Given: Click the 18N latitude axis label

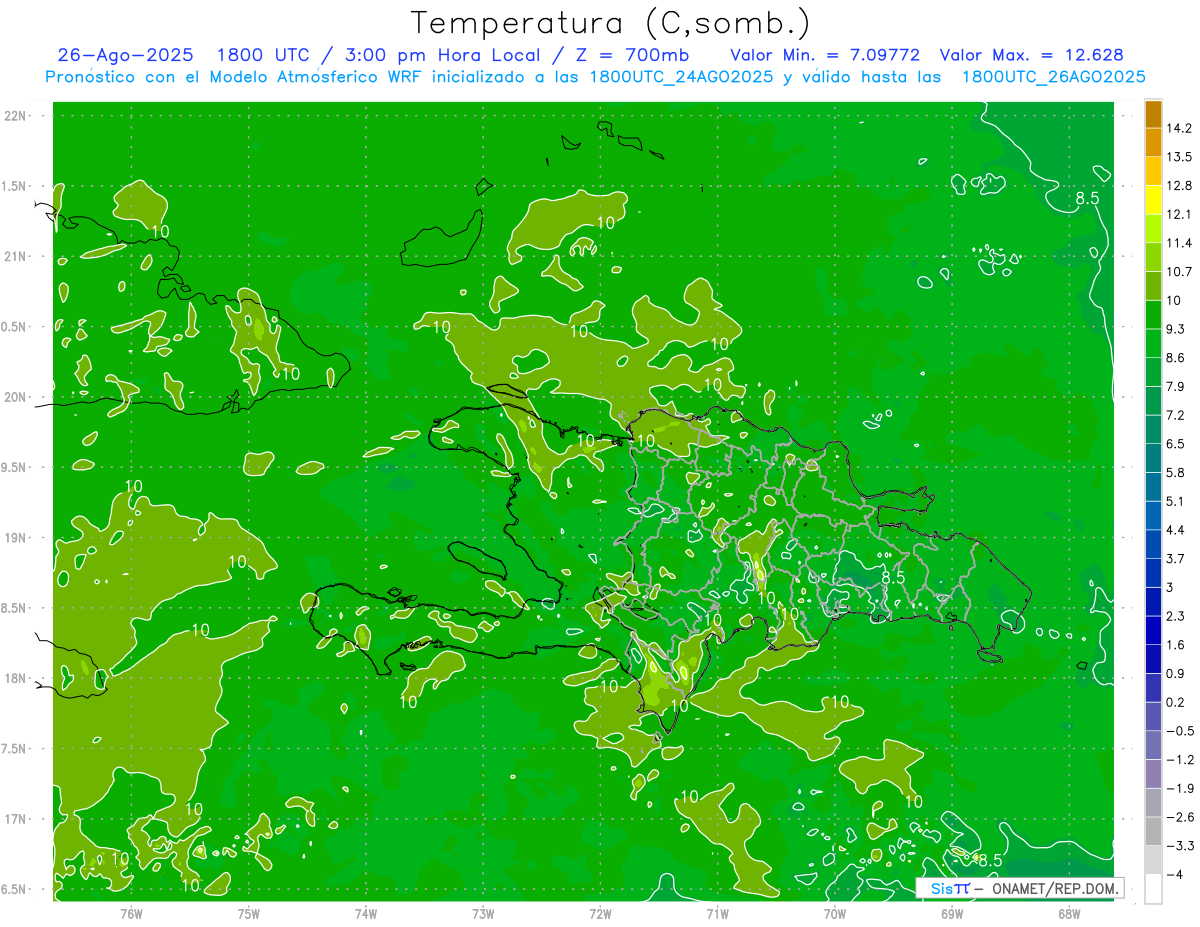Looking at the screenshot, I should [16, 678].
